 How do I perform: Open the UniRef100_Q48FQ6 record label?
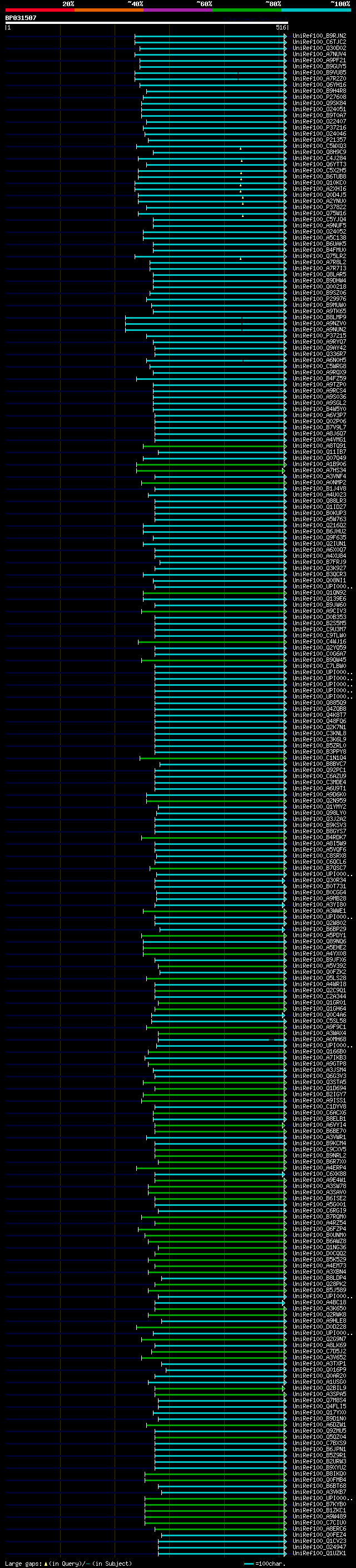(319, 721)
